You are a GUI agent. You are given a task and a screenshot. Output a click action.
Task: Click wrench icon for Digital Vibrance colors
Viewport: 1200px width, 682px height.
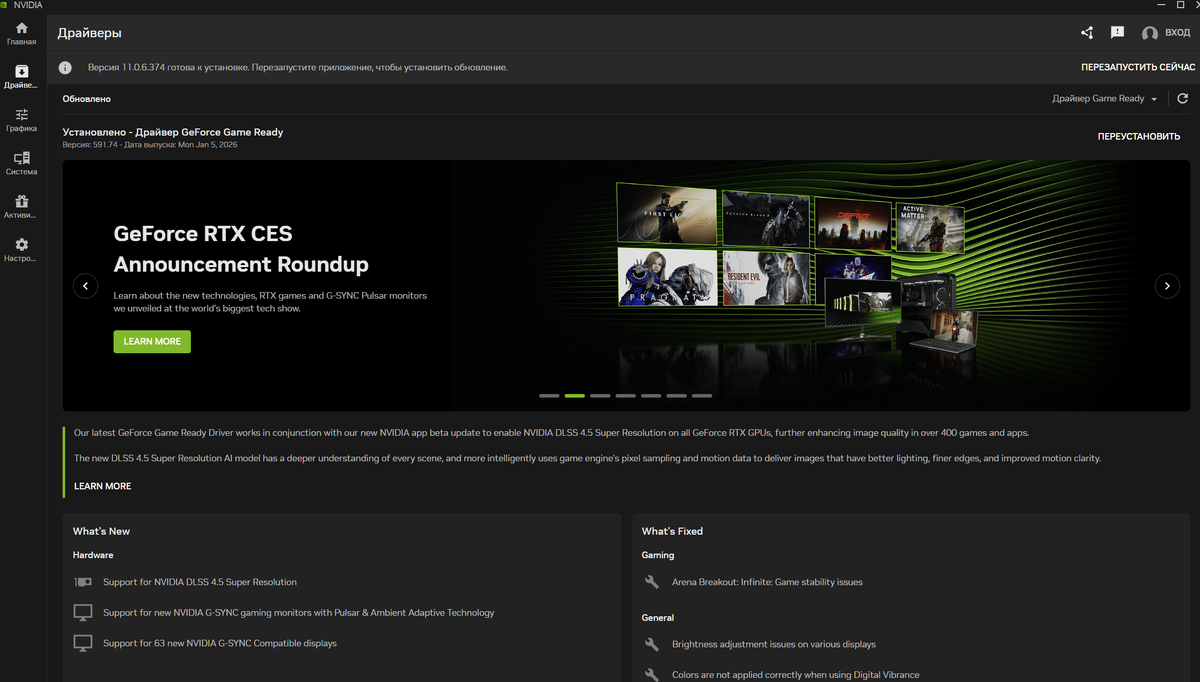coord(652,675)
